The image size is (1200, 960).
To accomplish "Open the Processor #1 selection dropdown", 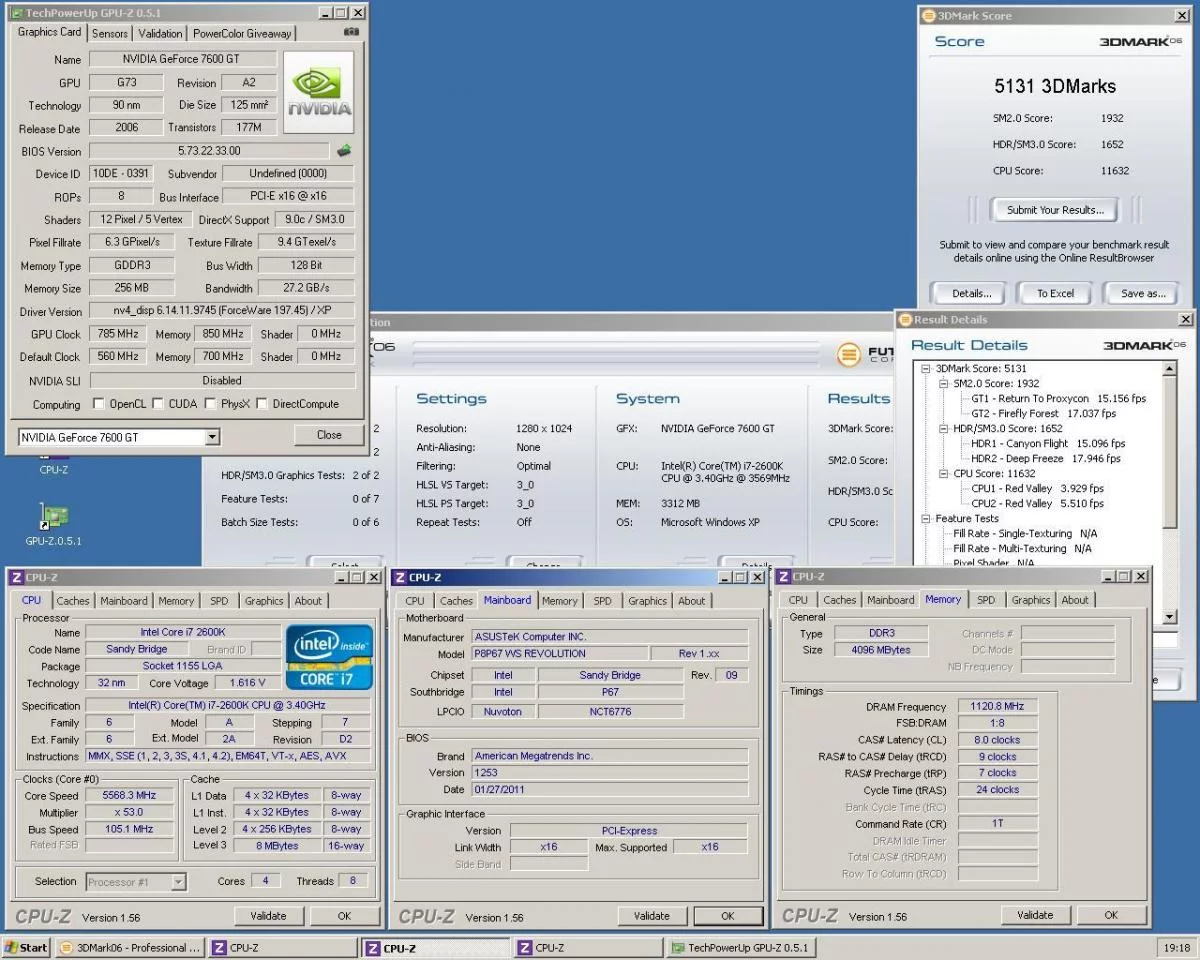I will pyautogui.click(x=178, y=882).
